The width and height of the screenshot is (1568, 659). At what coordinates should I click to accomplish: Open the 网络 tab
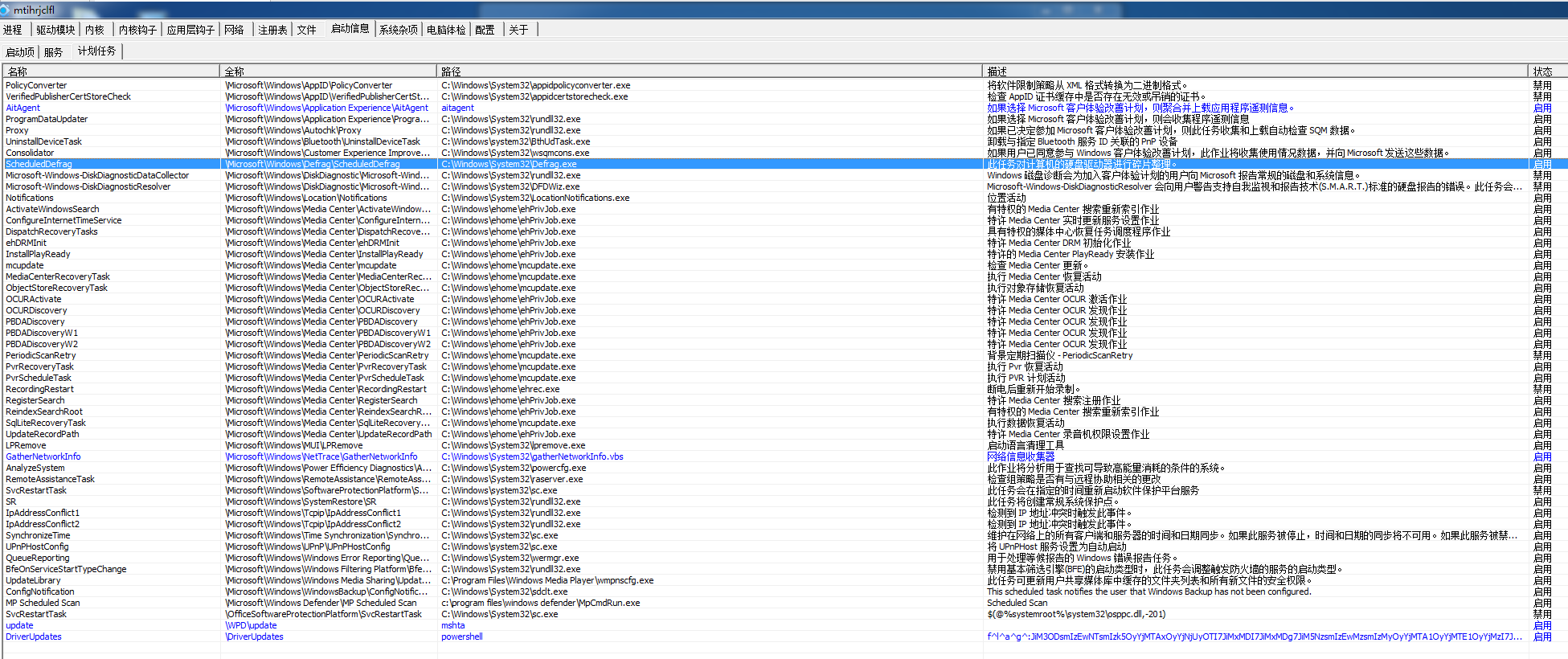pyautogui.click(x=234, y=30)
